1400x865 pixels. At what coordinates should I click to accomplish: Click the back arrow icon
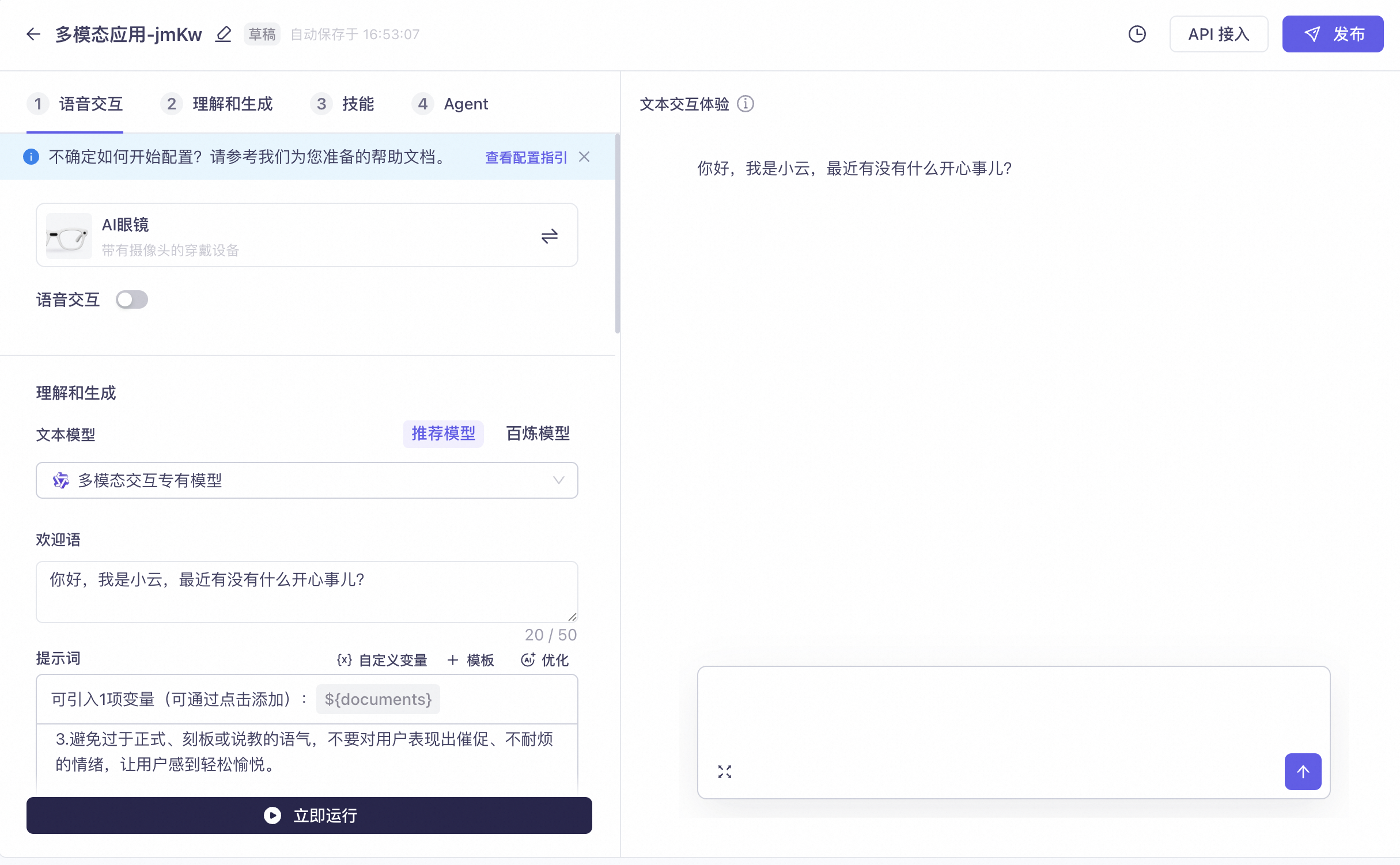[x=33, y=35]
